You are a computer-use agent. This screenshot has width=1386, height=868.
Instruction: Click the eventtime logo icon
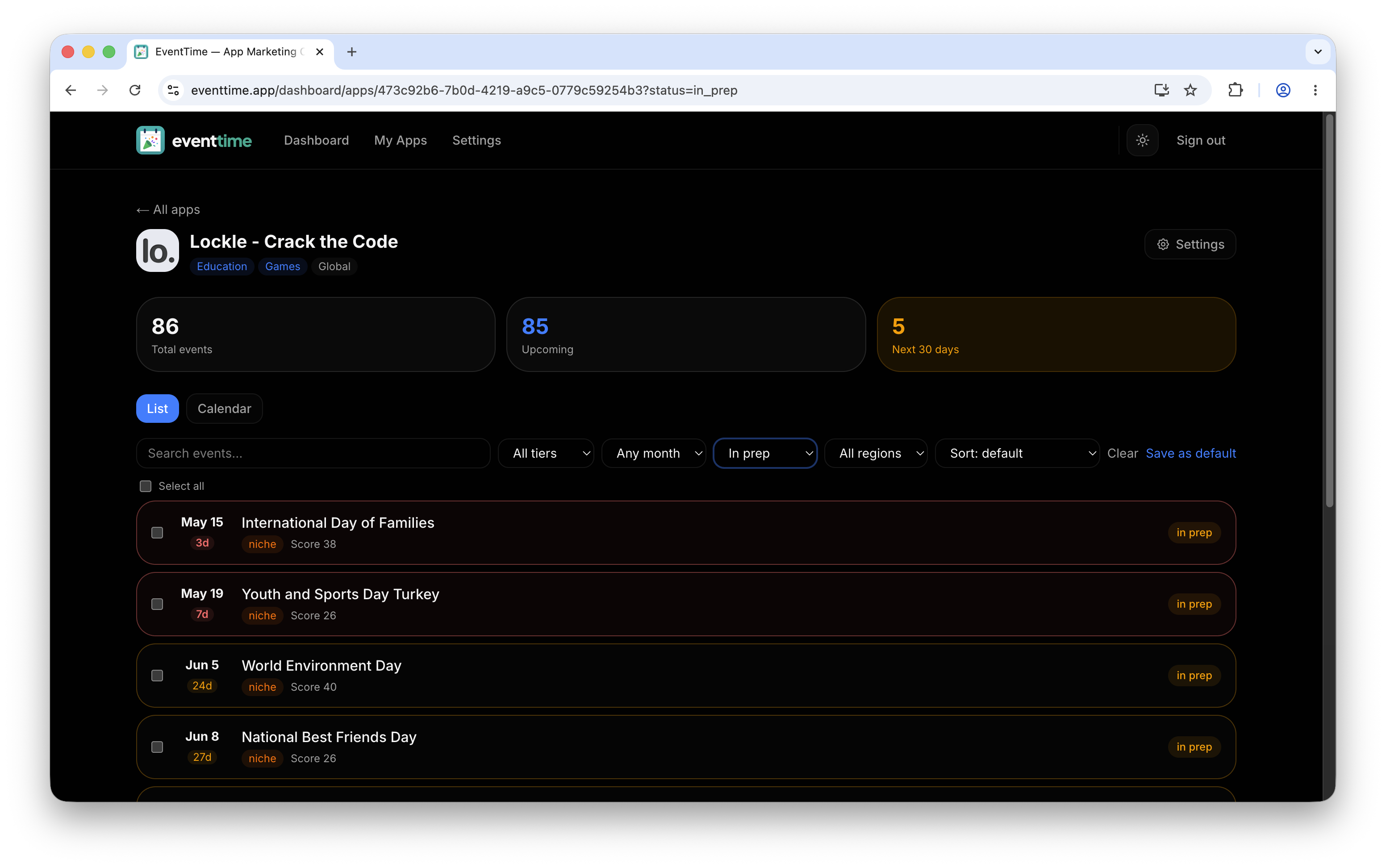[x=150, y=140]
